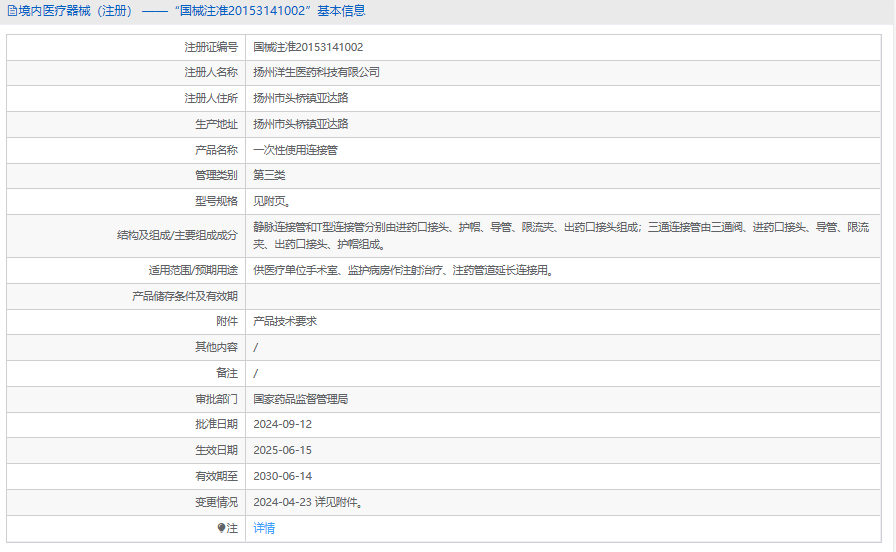Select 扬州市头桥镇亚达路 in 生产地址 row
The image size is (896, 552).
301,124
